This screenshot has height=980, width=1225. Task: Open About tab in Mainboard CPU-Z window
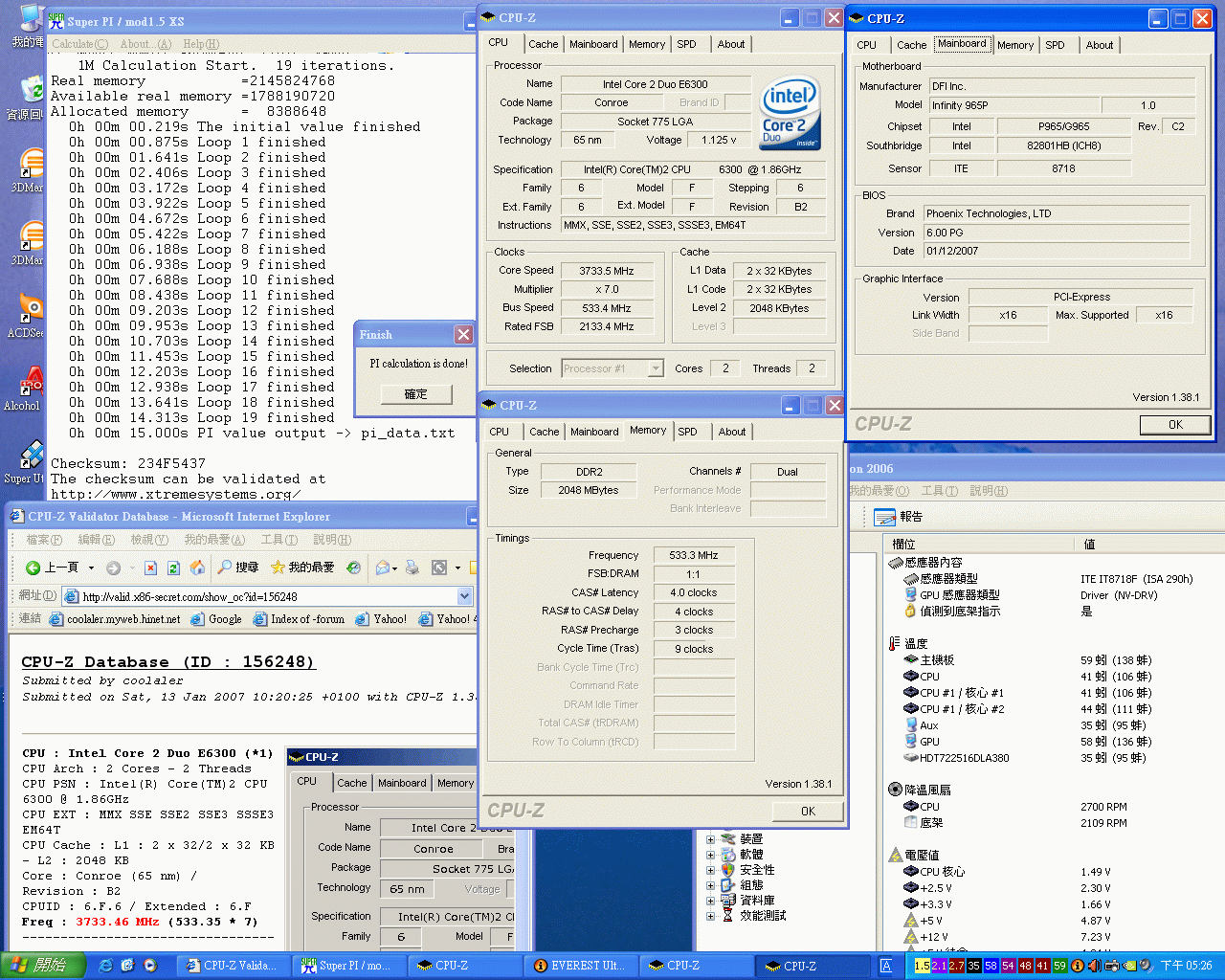[x=1100, y=45]
